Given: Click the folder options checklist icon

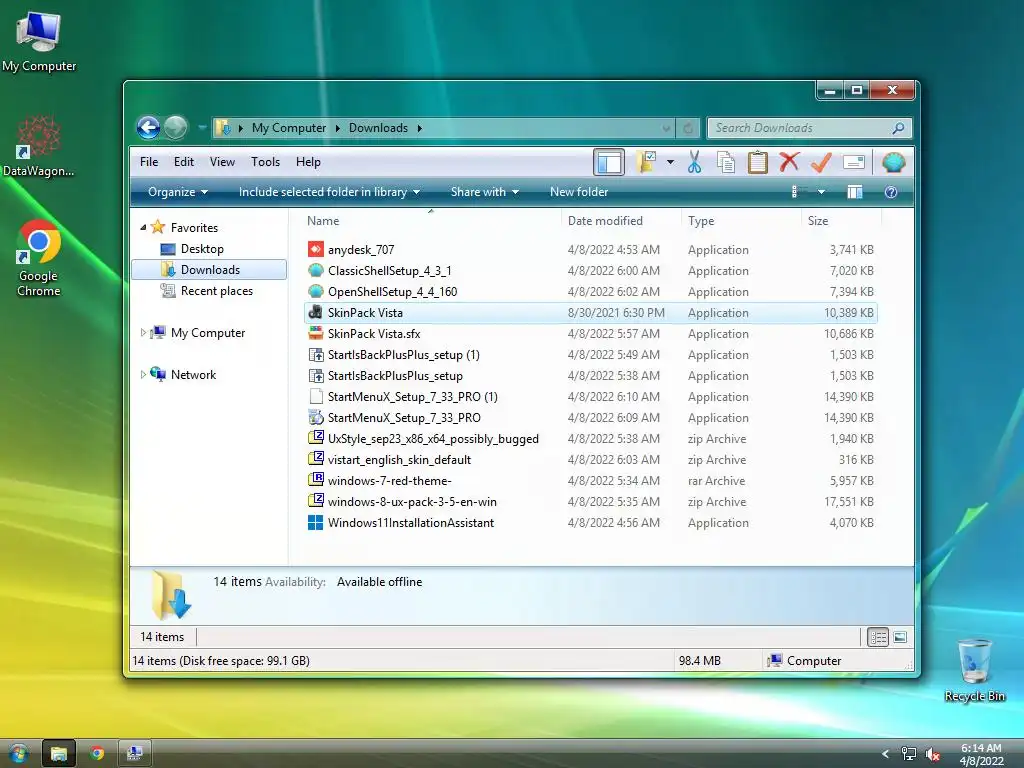Looking at the screenshot, I should (x=647, y=162).
